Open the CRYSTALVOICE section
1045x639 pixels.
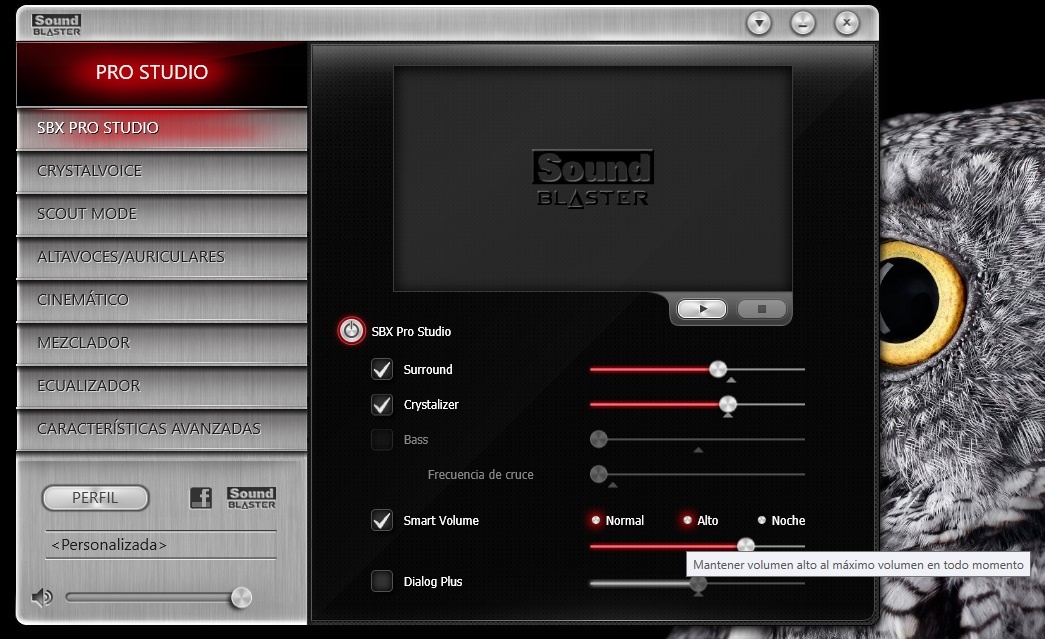162,171
